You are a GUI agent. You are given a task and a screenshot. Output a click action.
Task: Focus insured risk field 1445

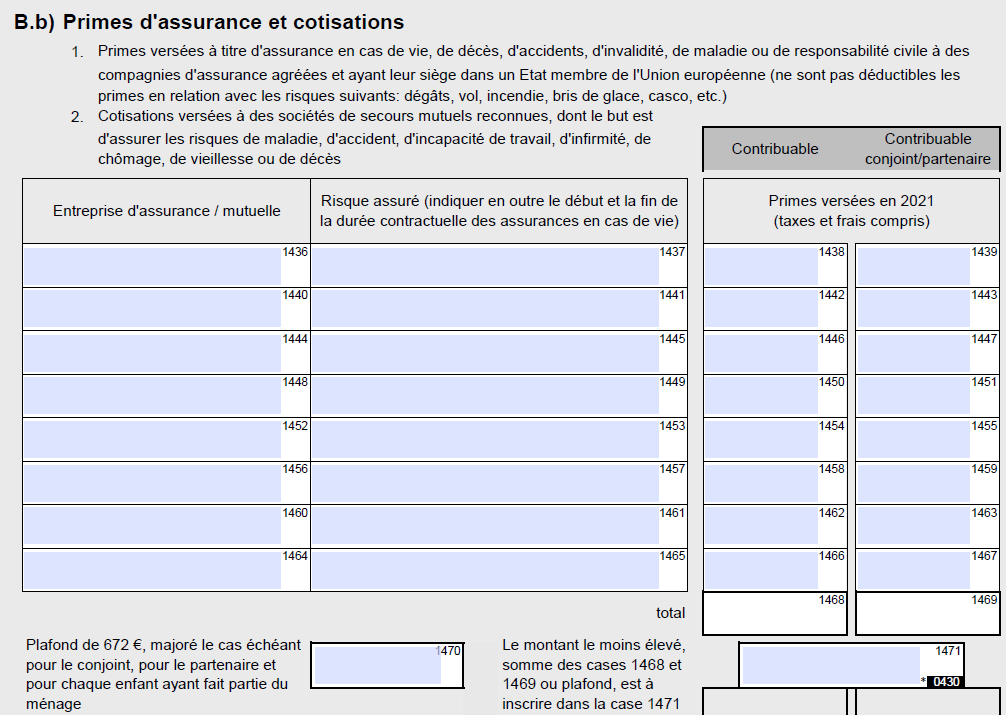(485, 353)
